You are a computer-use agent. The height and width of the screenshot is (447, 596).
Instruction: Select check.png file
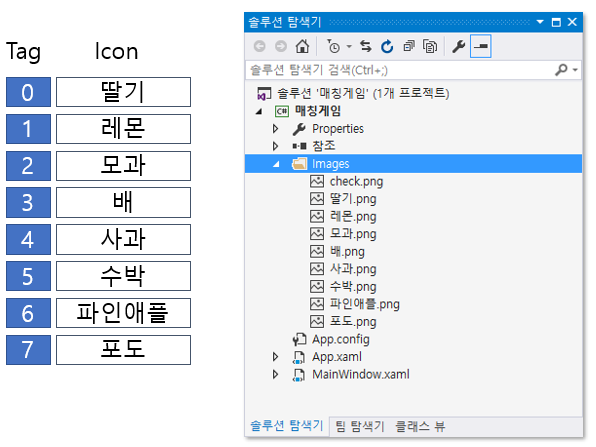pyautogui.click(x=356, y=182)
